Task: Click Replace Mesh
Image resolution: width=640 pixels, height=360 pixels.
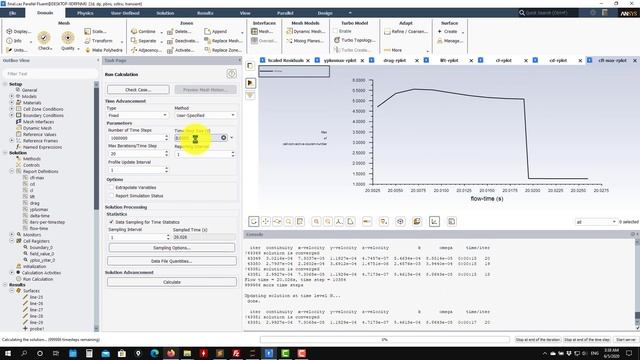Action: 223,41
